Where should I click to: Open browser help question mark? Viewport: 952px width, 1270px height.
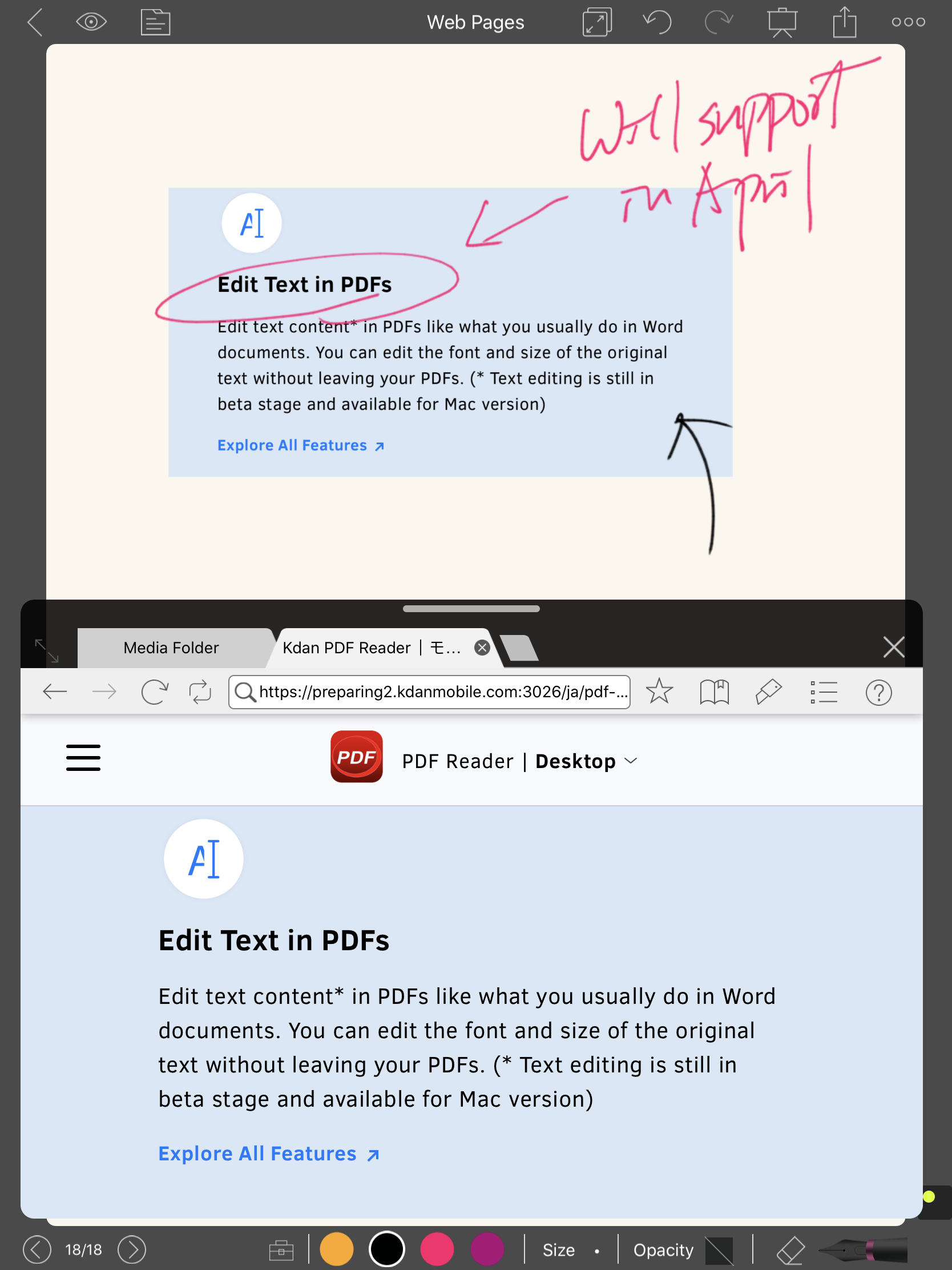[x=878, y=692]
